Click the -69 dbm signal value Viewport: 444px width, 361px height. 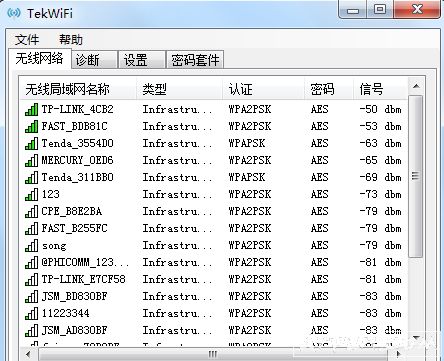point(380,177)
